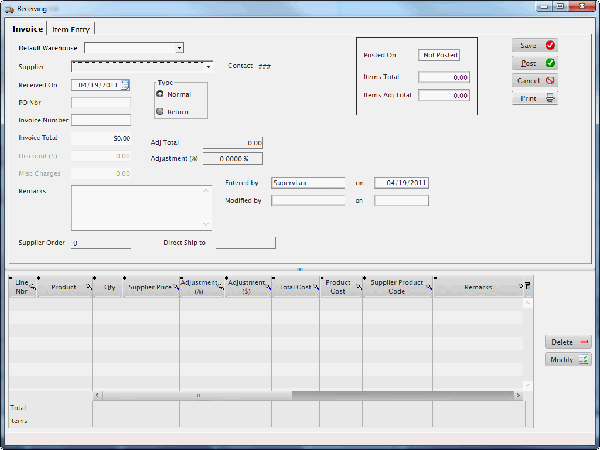Click the Cancel button's red icon
The width and height of the screenshot is (600, 450).
click(x=550, y=80)
